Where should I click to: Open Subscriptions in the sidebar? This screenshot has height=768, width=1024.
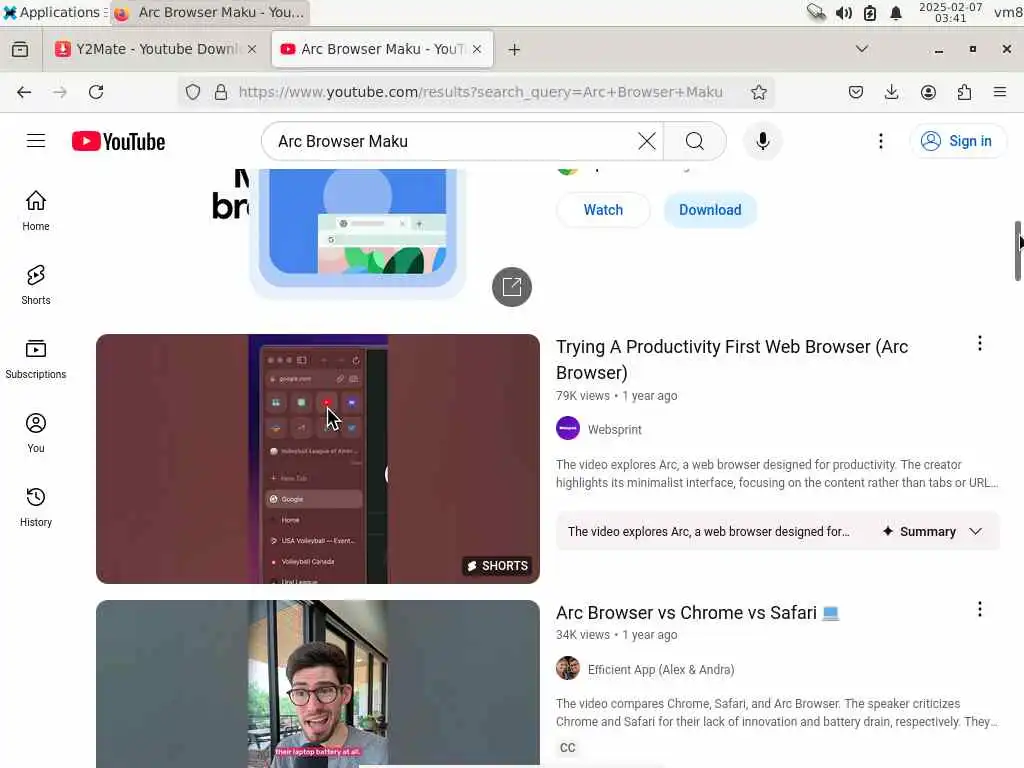click(x=36, y=359)
